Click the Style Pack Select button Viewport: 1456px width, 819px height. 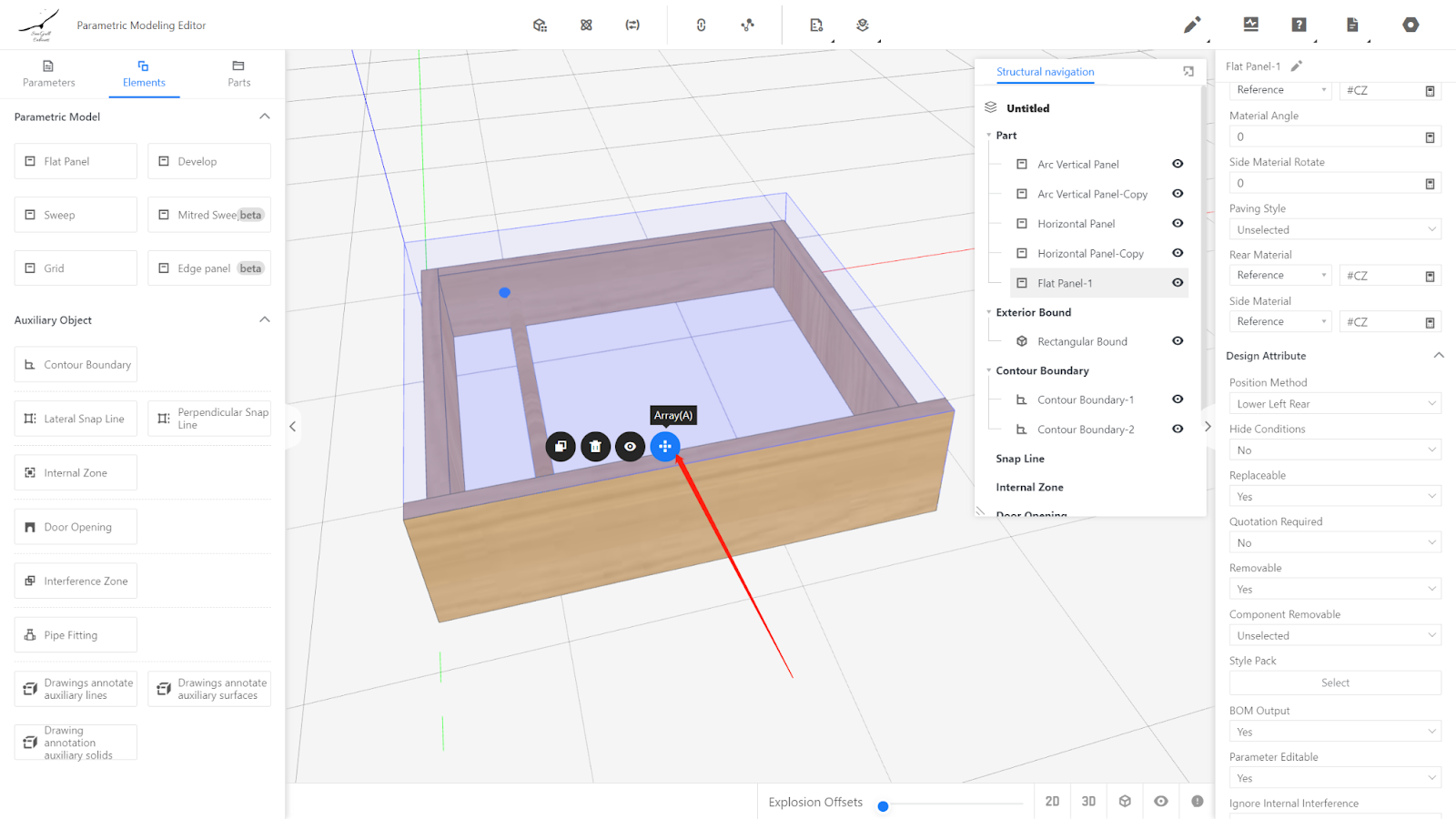point(1334,683)
